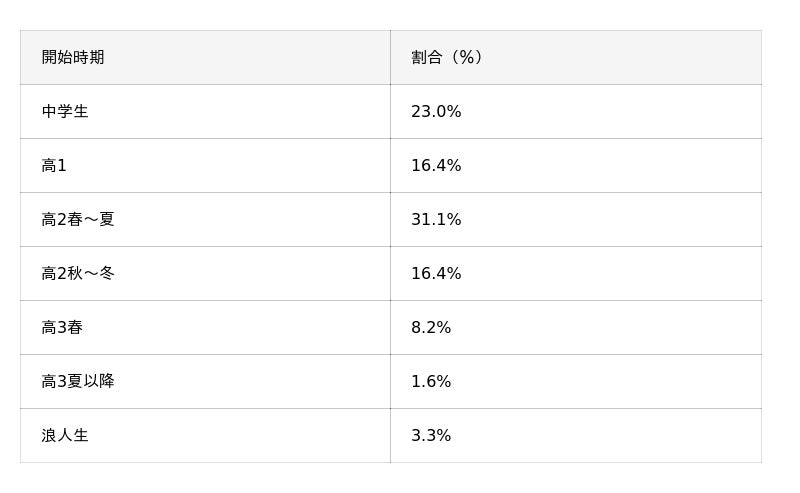Select the 高2秋〜冬 cell
Viewport: 800px width, 493px height.
tap(78, 274)
